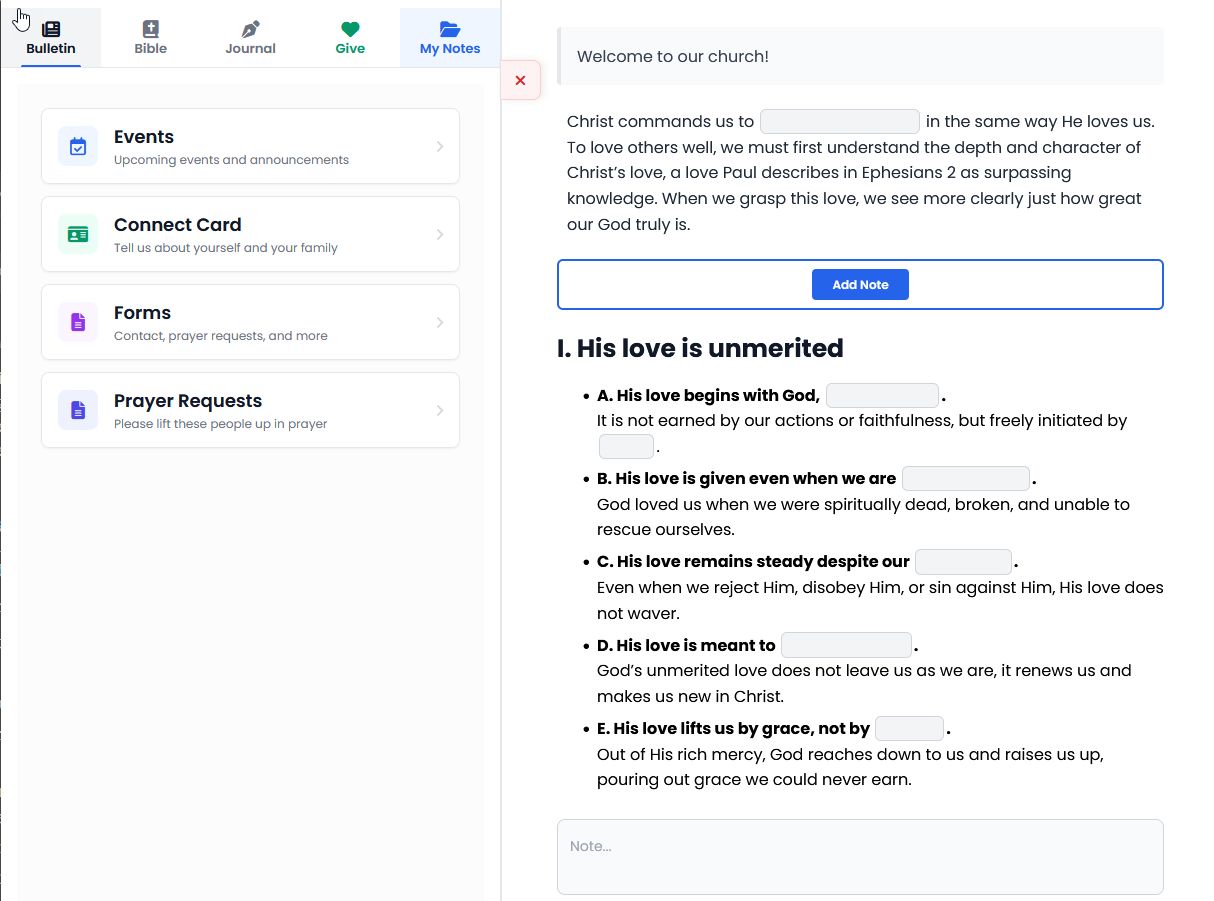Click the Events calendar icon

pos(78,147)
